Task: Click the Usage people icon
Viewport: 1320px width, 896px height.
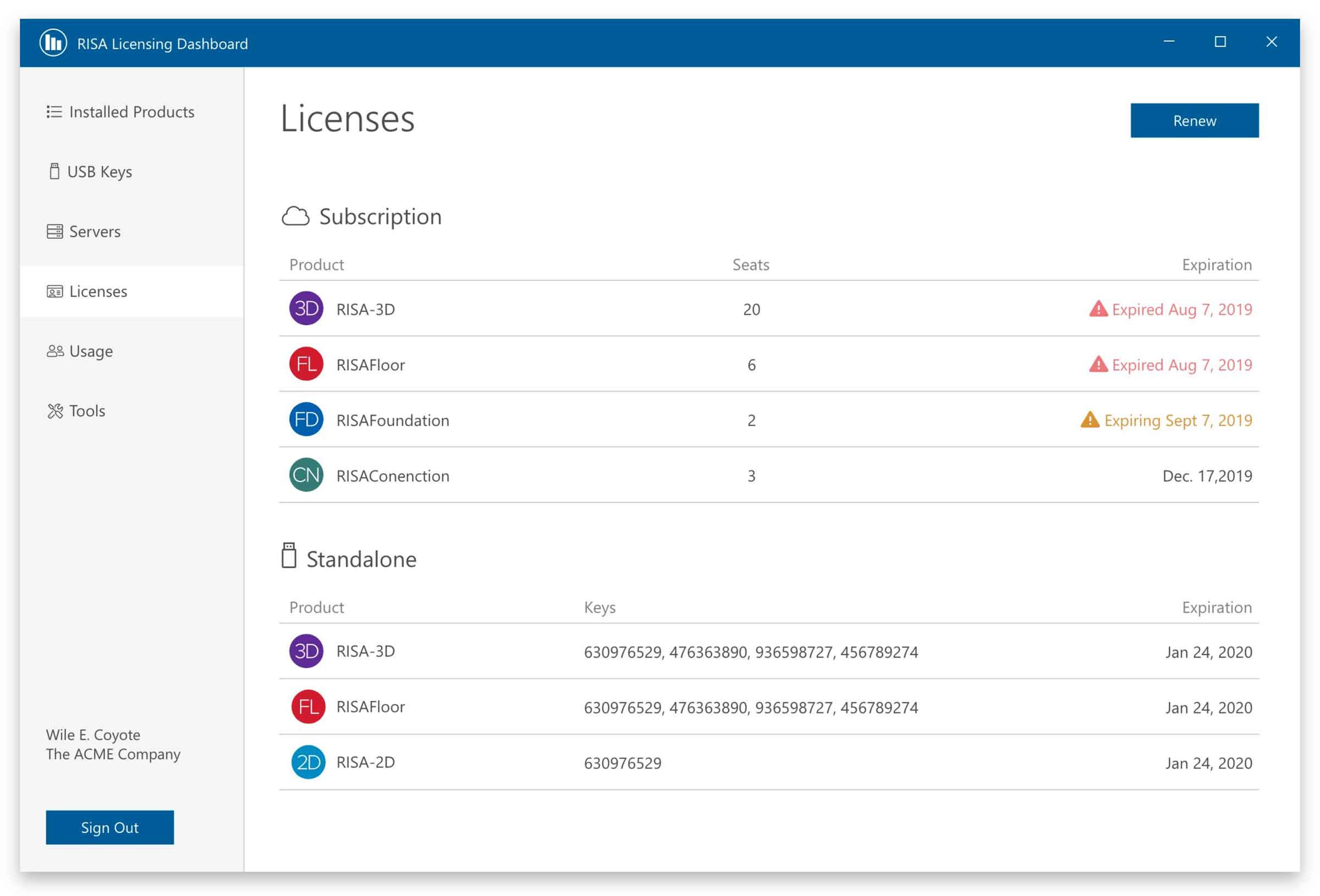Action: [x=54, y=351]
